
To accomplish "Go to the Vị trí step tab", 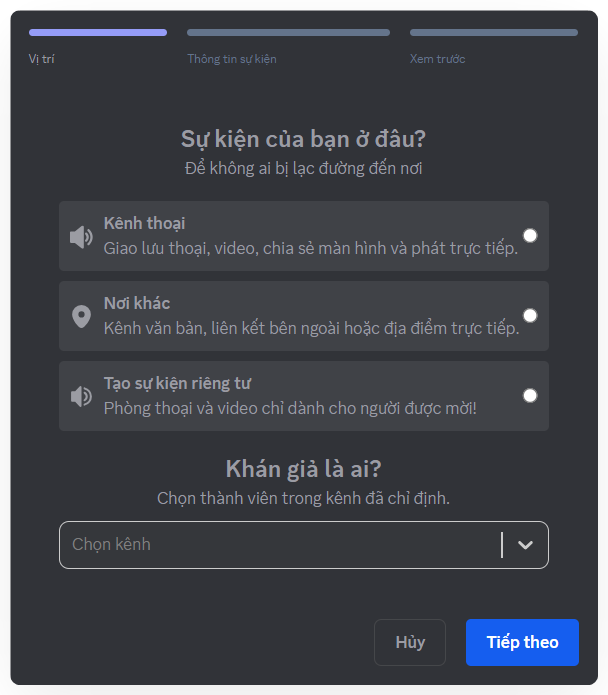I will 42,59.
